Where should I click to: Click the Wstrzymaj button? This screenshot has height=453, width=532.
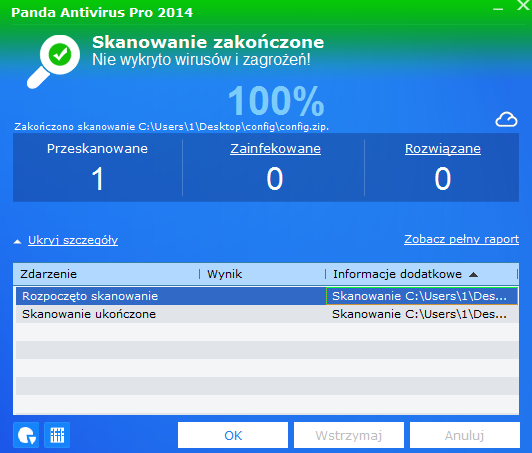(x=349, y=435)
